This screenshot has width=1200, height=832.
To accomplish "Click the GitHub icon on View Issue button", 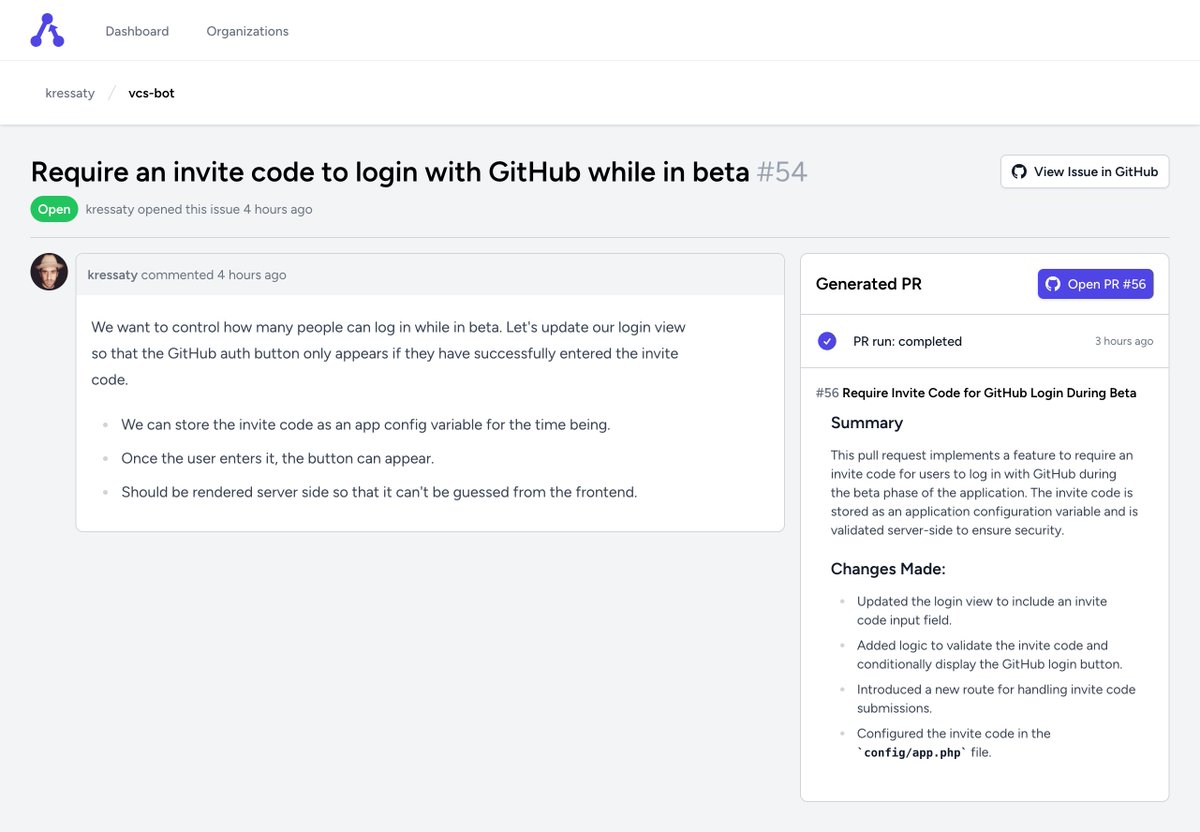I will pyautogui.click(x=1018, y=171).
